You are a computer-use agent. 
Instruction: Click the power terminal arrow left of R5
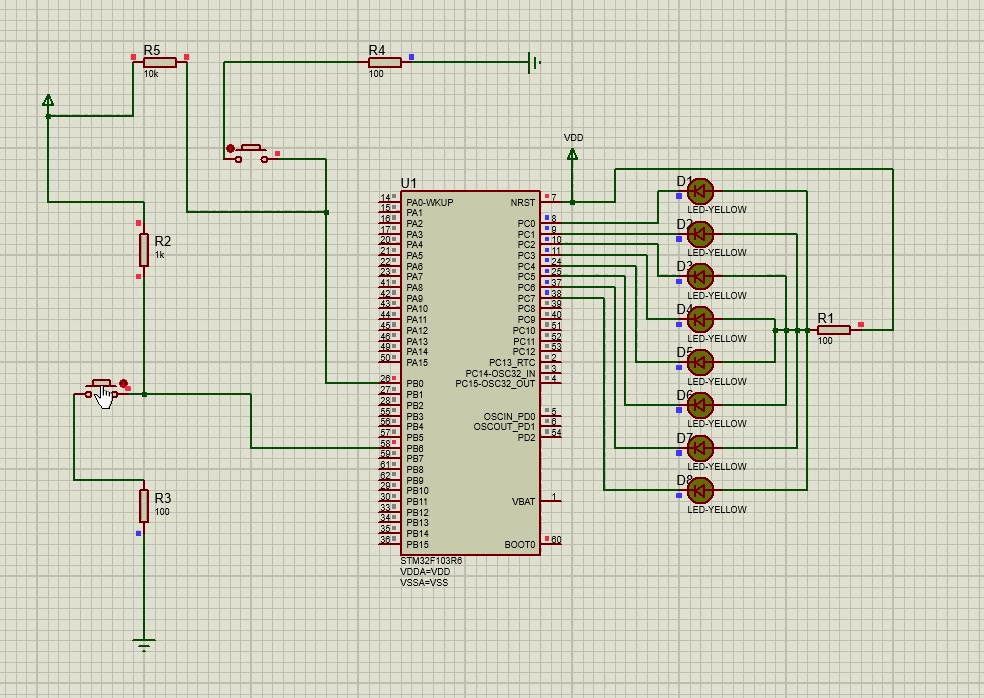48,100
